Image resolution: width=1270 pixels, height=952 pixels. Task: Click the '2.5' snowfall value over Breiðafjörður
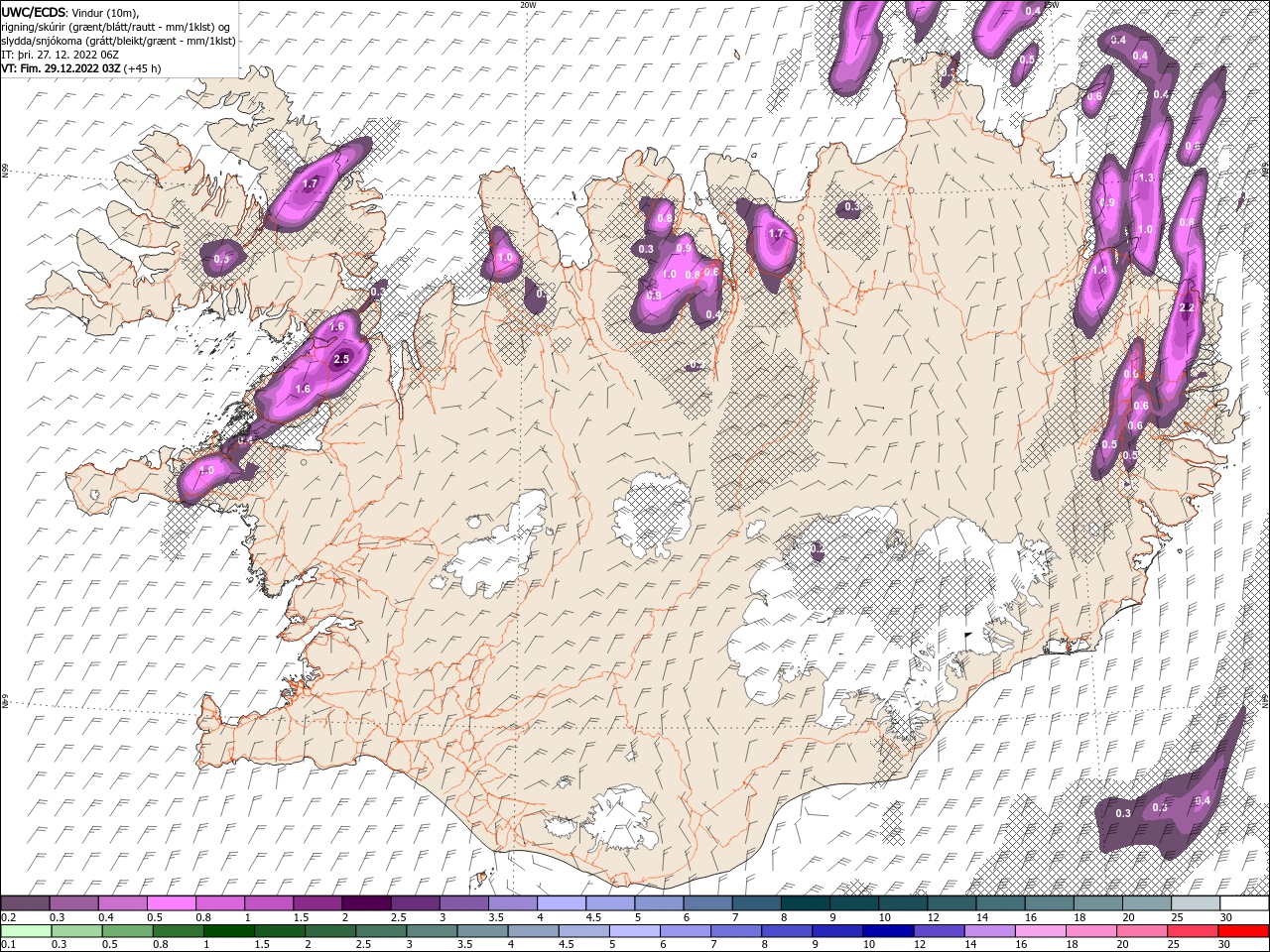click(342, 359)
